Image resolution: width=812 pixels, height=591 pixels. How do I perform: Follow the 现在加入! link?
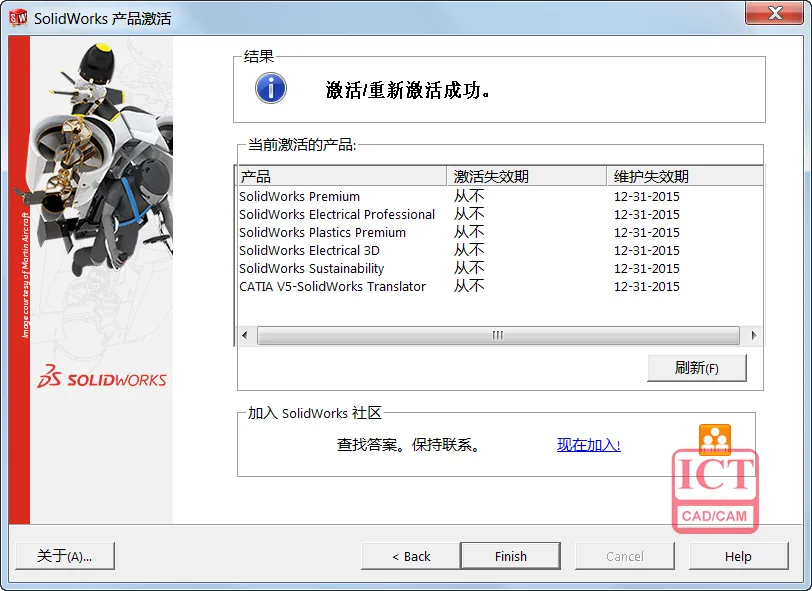pos(588,445)
